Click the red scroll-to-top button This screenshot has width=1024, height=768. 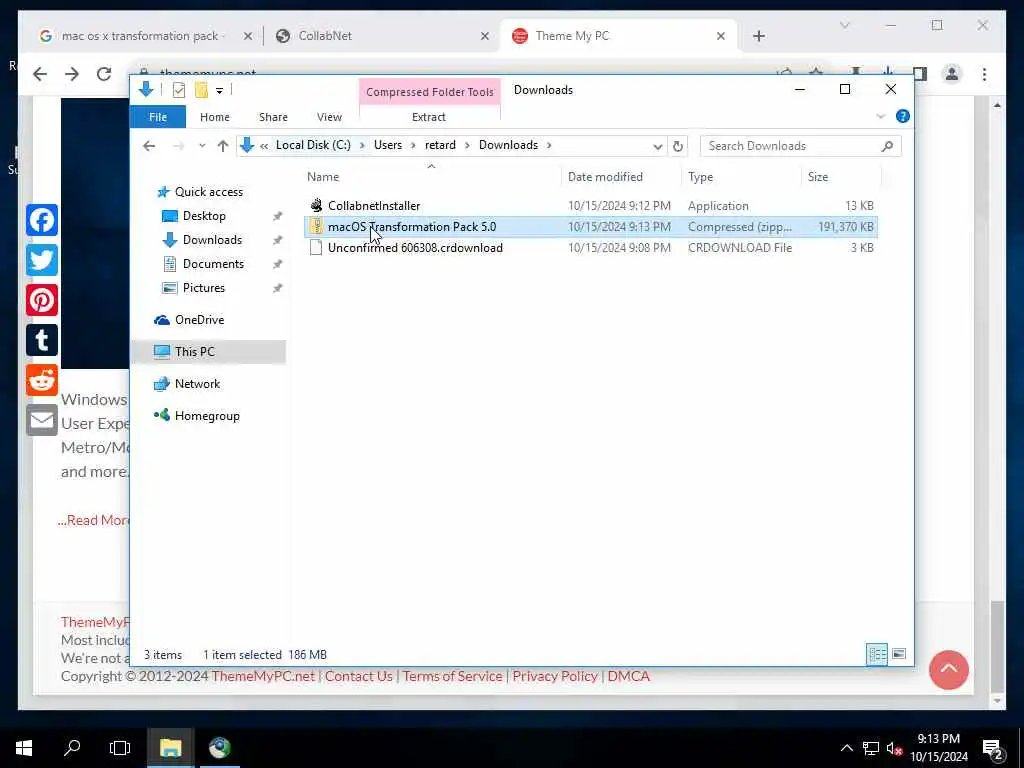click(x=948, y=669)
